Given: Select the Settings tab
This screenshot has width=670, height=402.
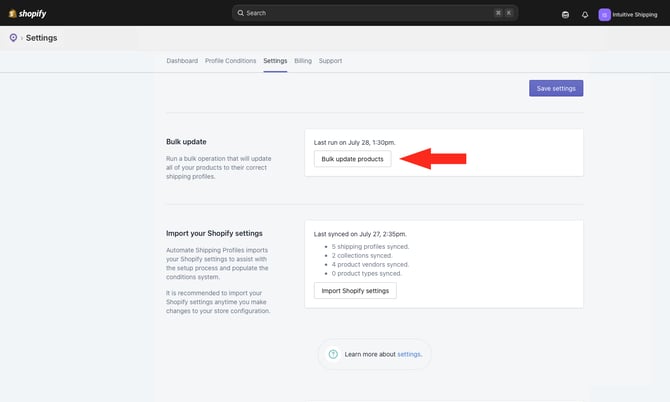Looking at the screenshot, I should pos(275,61).
